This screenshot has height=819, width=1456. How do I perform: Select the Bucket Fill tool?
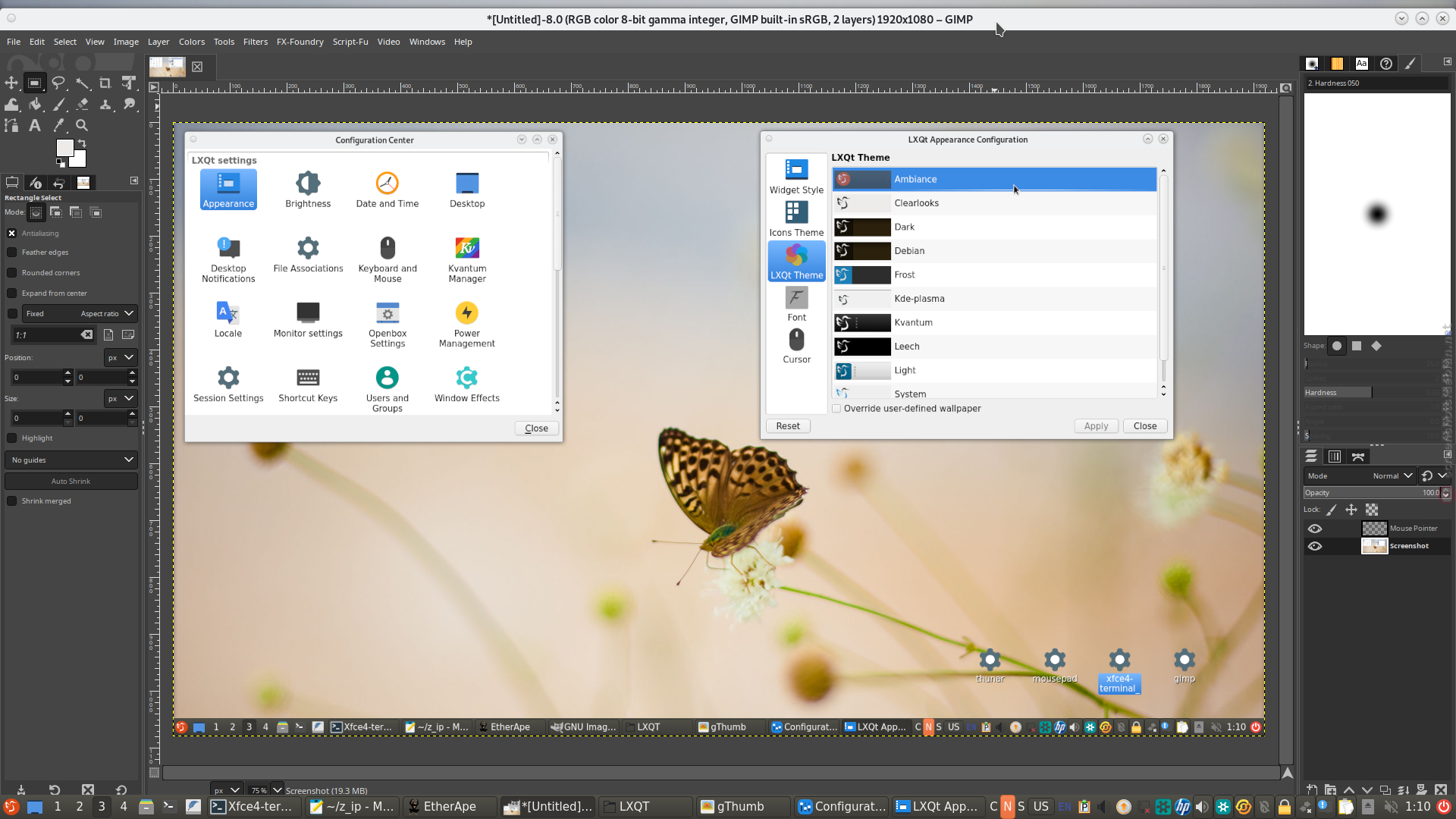click(x=35, y=104)
